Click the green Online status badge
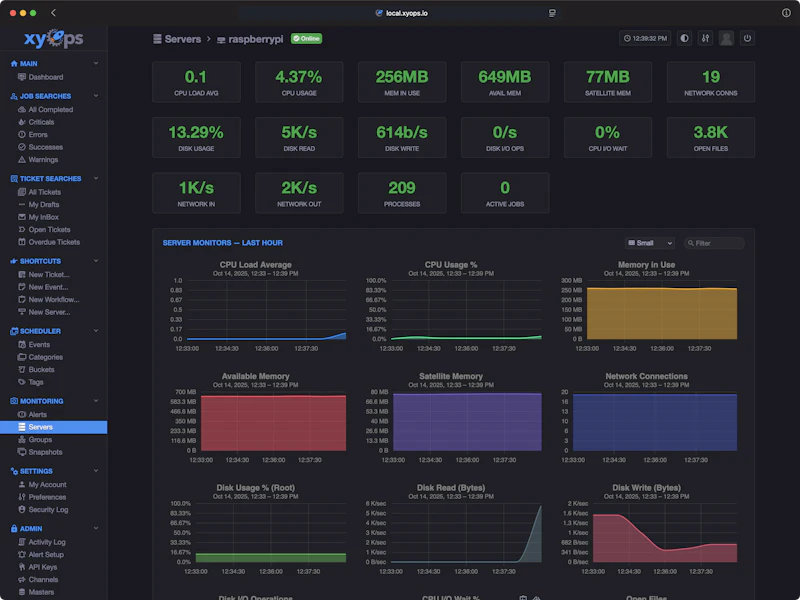 (306, 38)
